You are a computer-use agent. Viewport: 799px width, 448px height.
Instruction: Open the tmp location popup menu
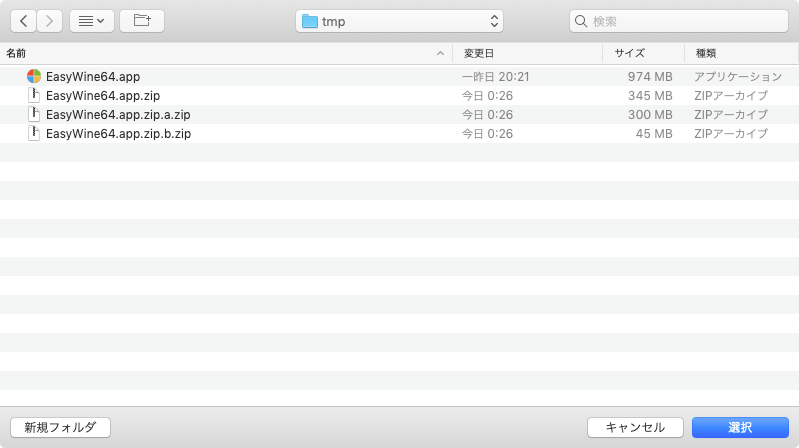399,21
